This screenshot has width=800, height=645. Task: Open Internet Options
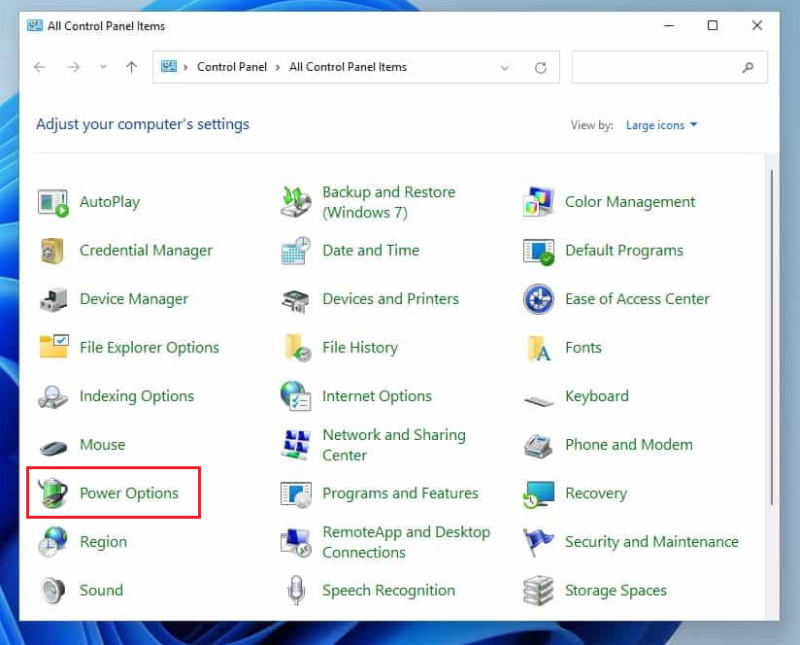(x=377, y=396)
